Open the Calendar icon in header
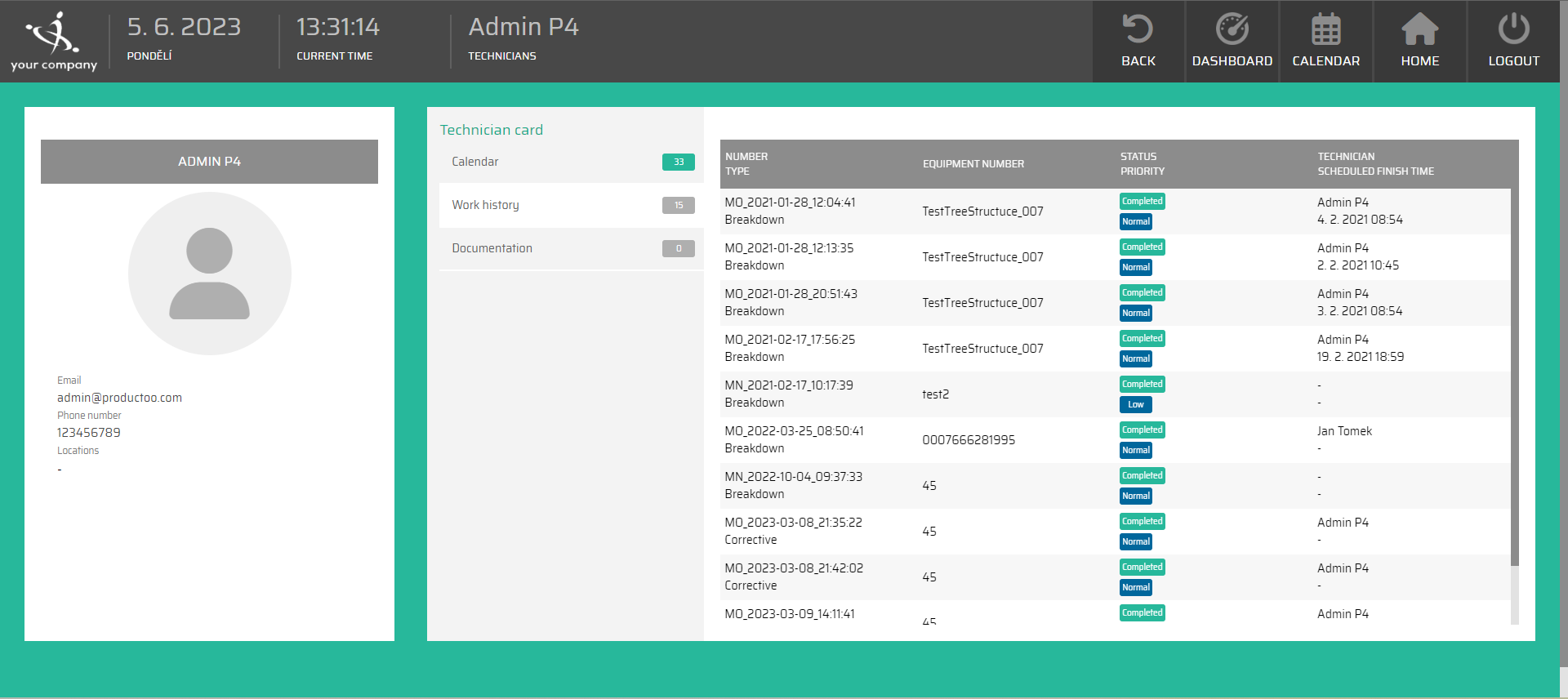 click(x=1325, y=30)
